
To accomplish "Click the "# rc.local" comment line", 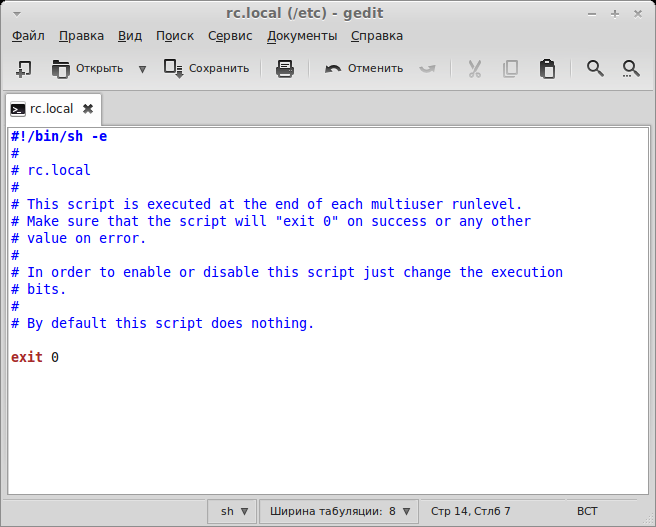I will click(x=51, y=170).
